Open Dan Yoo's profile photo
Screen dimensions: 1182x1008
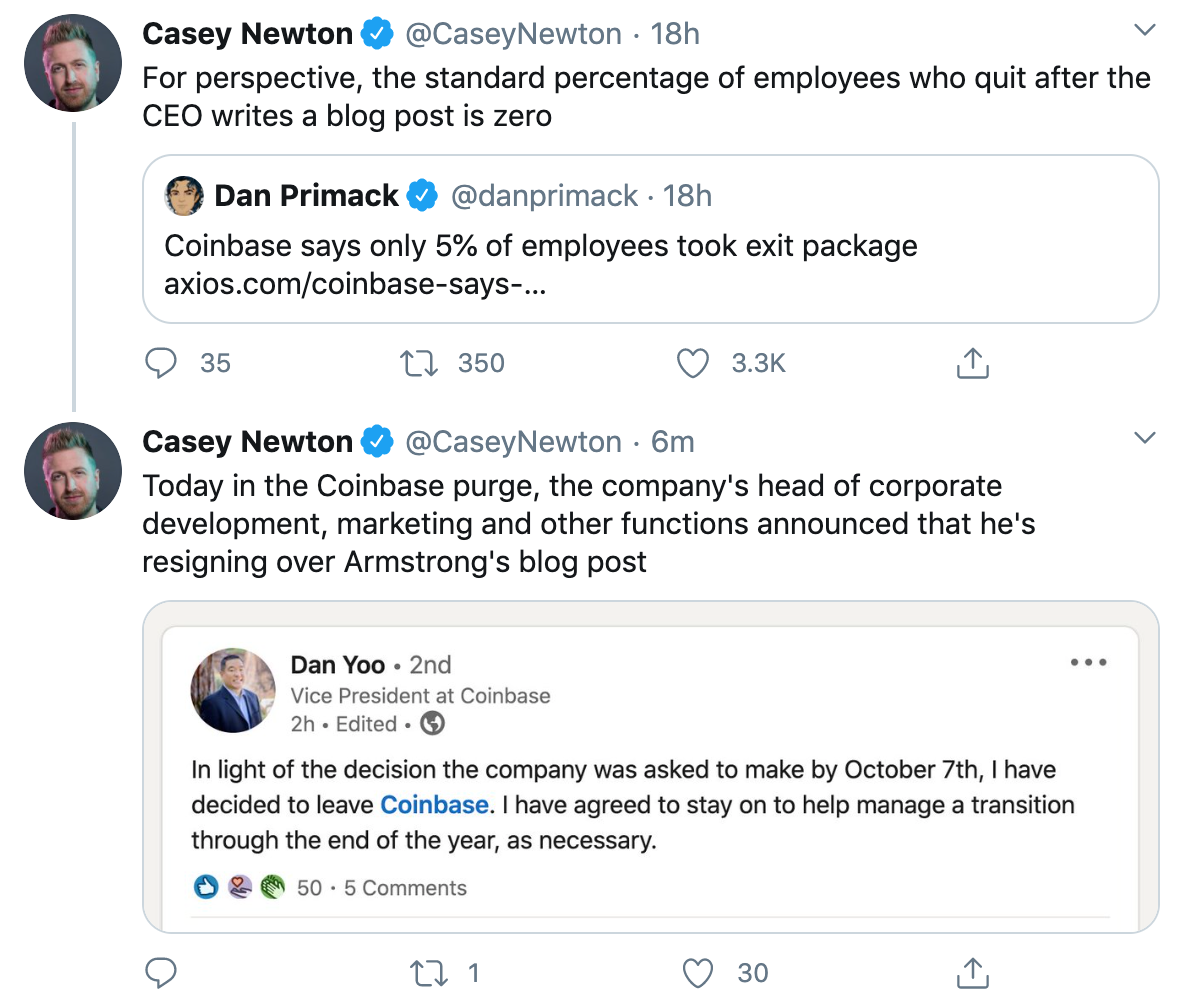(233, 690)
